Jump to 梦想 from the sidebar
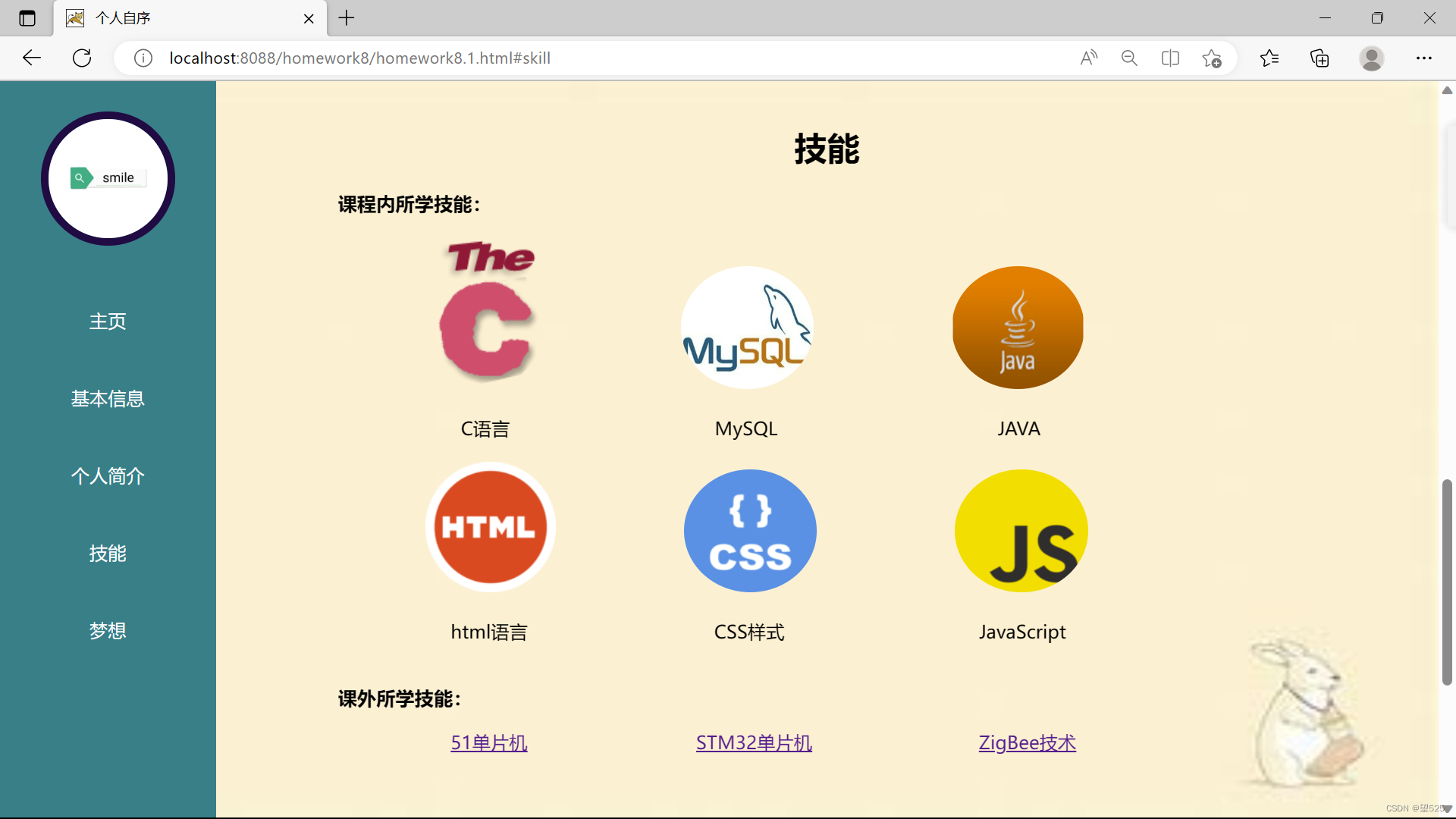The image size is (1456, 819). pos(108,631)
